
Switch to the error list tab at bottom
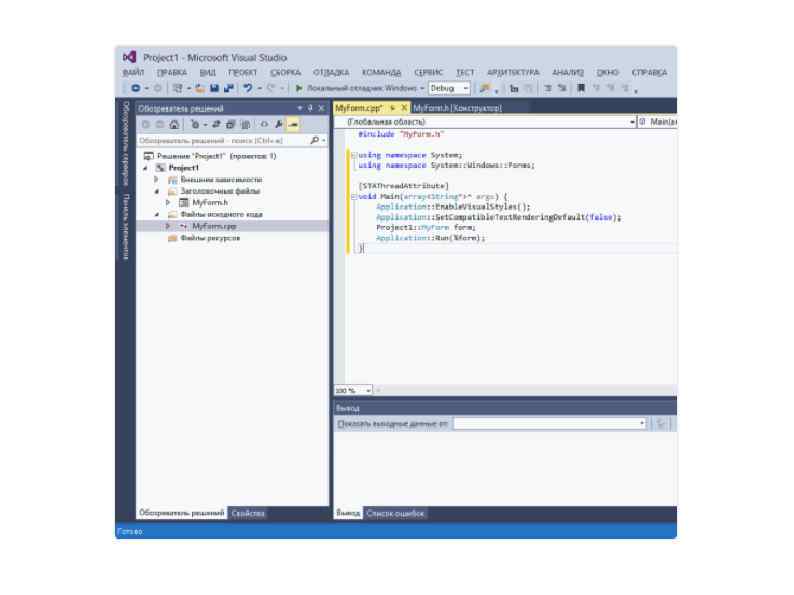click(x=395, y=513)
